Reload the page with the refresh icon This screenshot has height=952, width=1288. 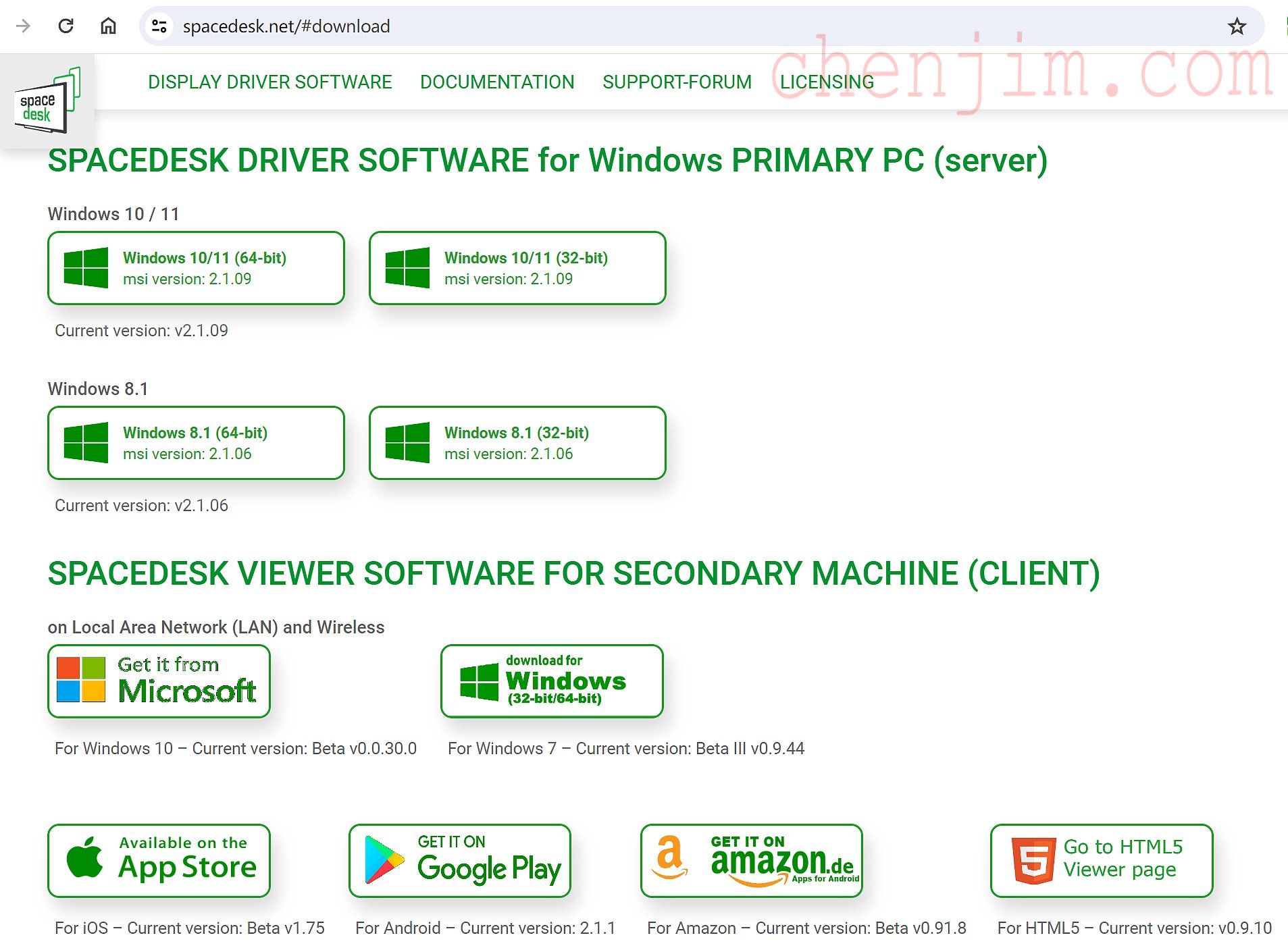pos(66,26)
